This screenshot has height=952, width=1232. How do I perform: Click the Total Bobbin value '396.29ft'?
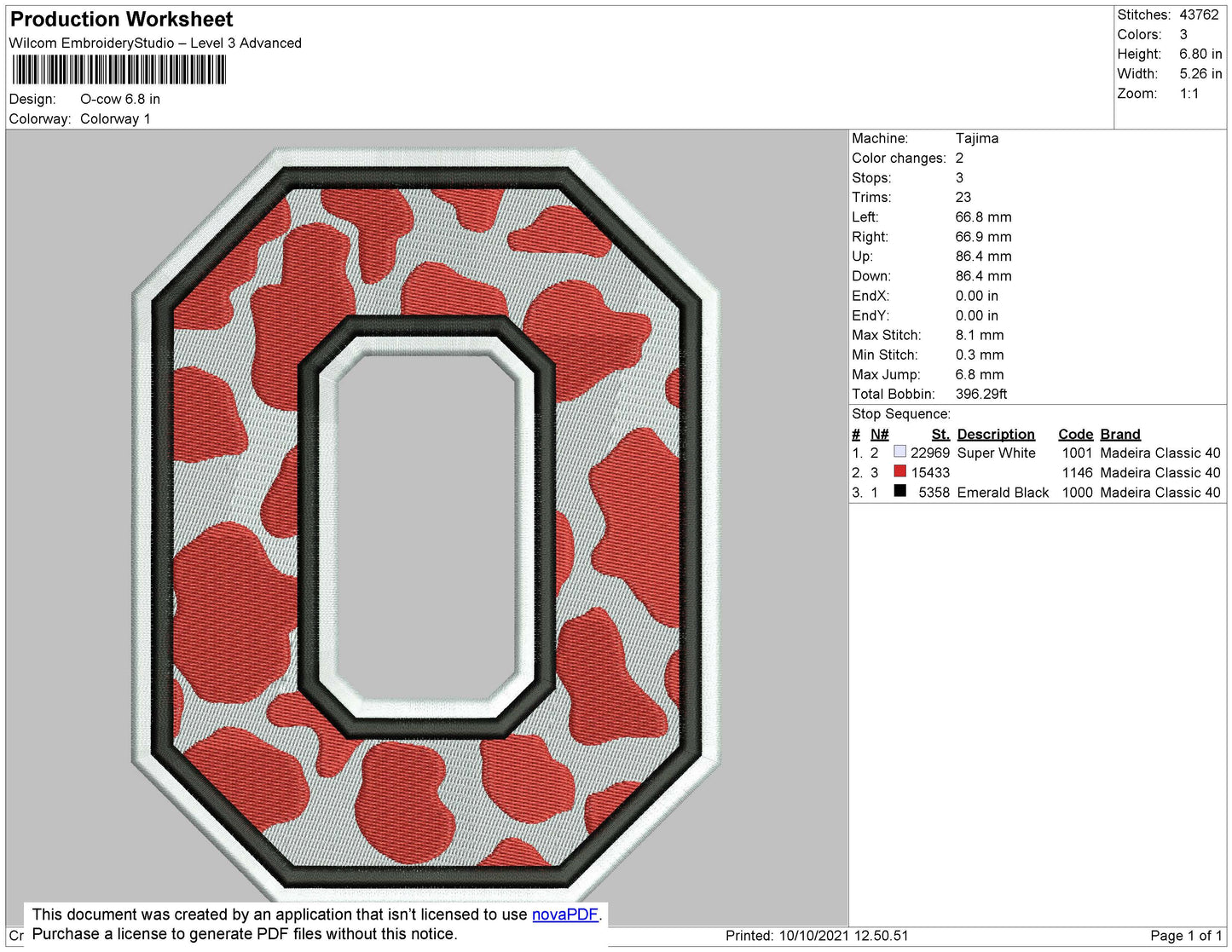click(981, 394)
